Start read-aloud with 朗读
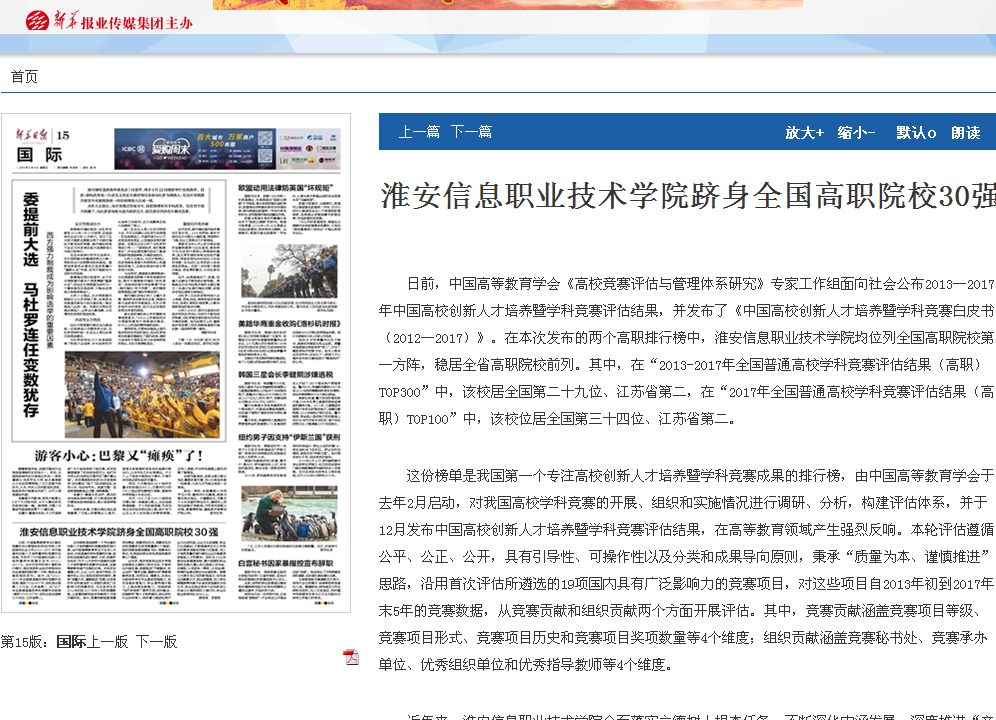The height and width of the screenshot is (720, 996). coord(966,132)
